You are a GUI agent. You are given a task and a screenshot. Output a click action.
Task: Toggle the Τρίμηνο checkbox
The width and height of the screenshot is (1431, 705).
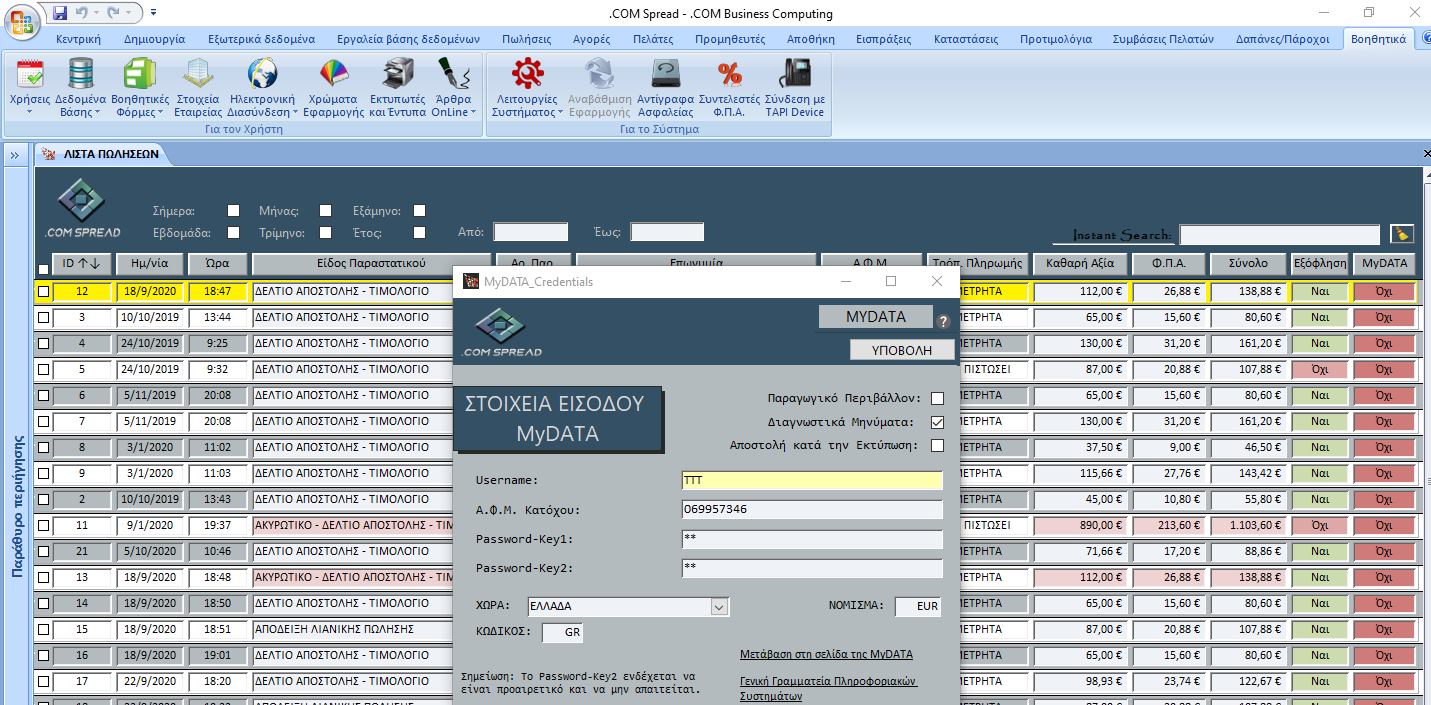[325, 232]
